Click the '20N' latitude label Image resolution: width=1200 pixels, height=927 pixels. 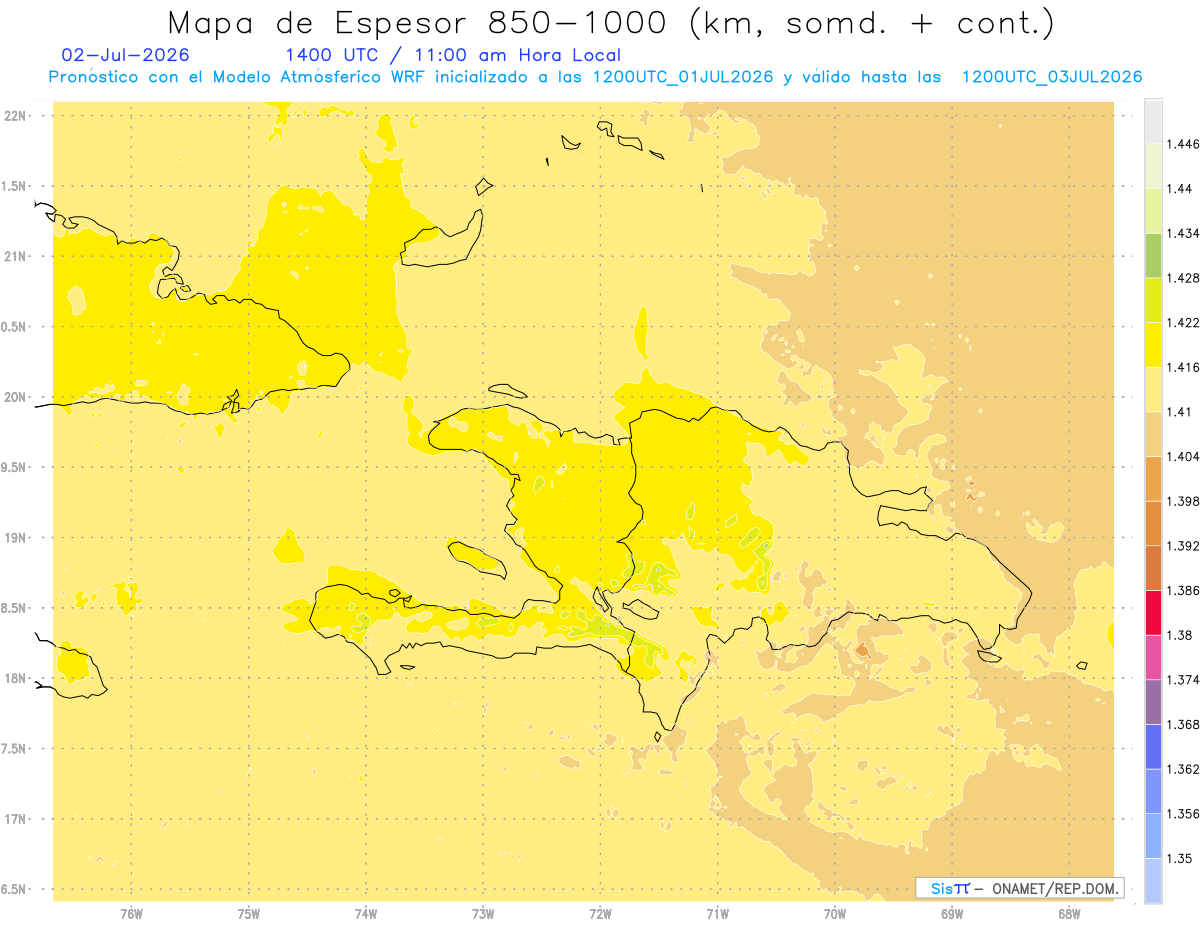(14, 397)
